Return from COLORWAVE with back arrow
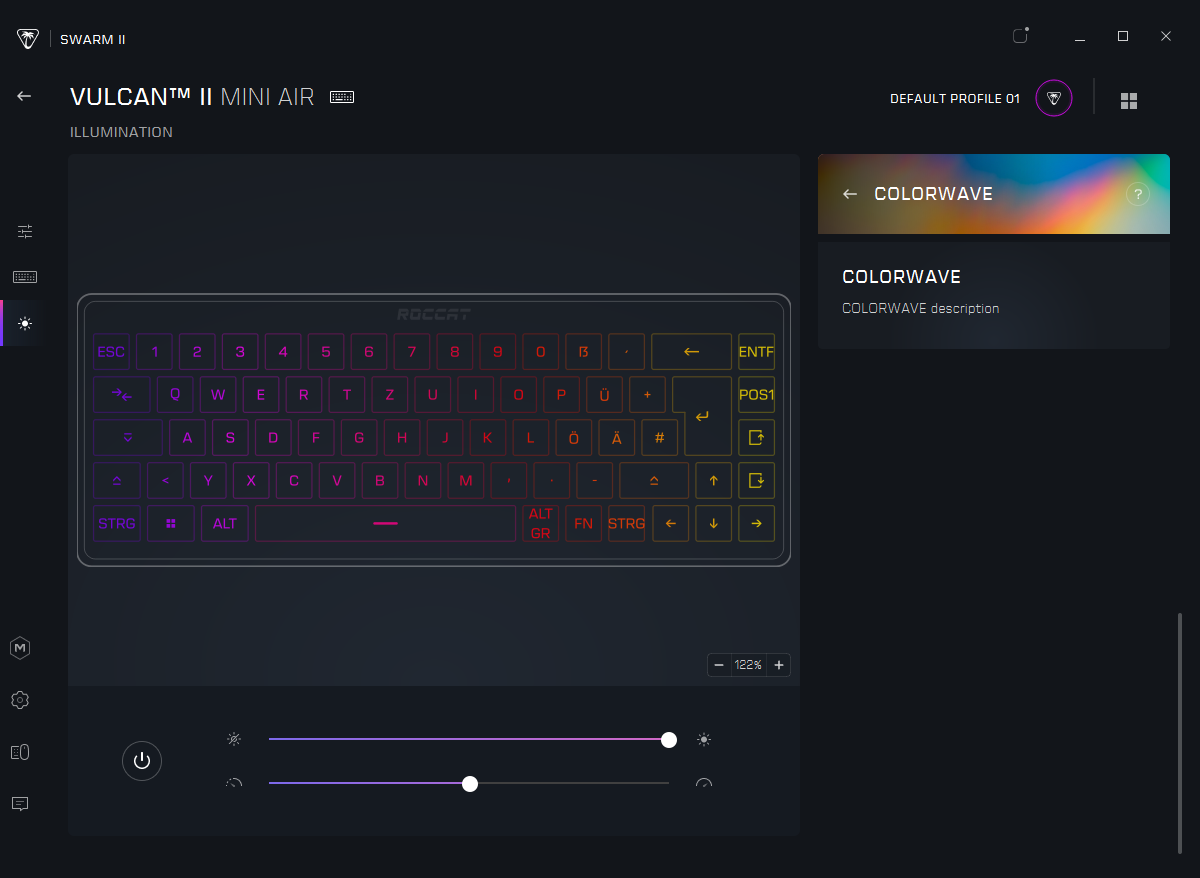 (850, 194)
